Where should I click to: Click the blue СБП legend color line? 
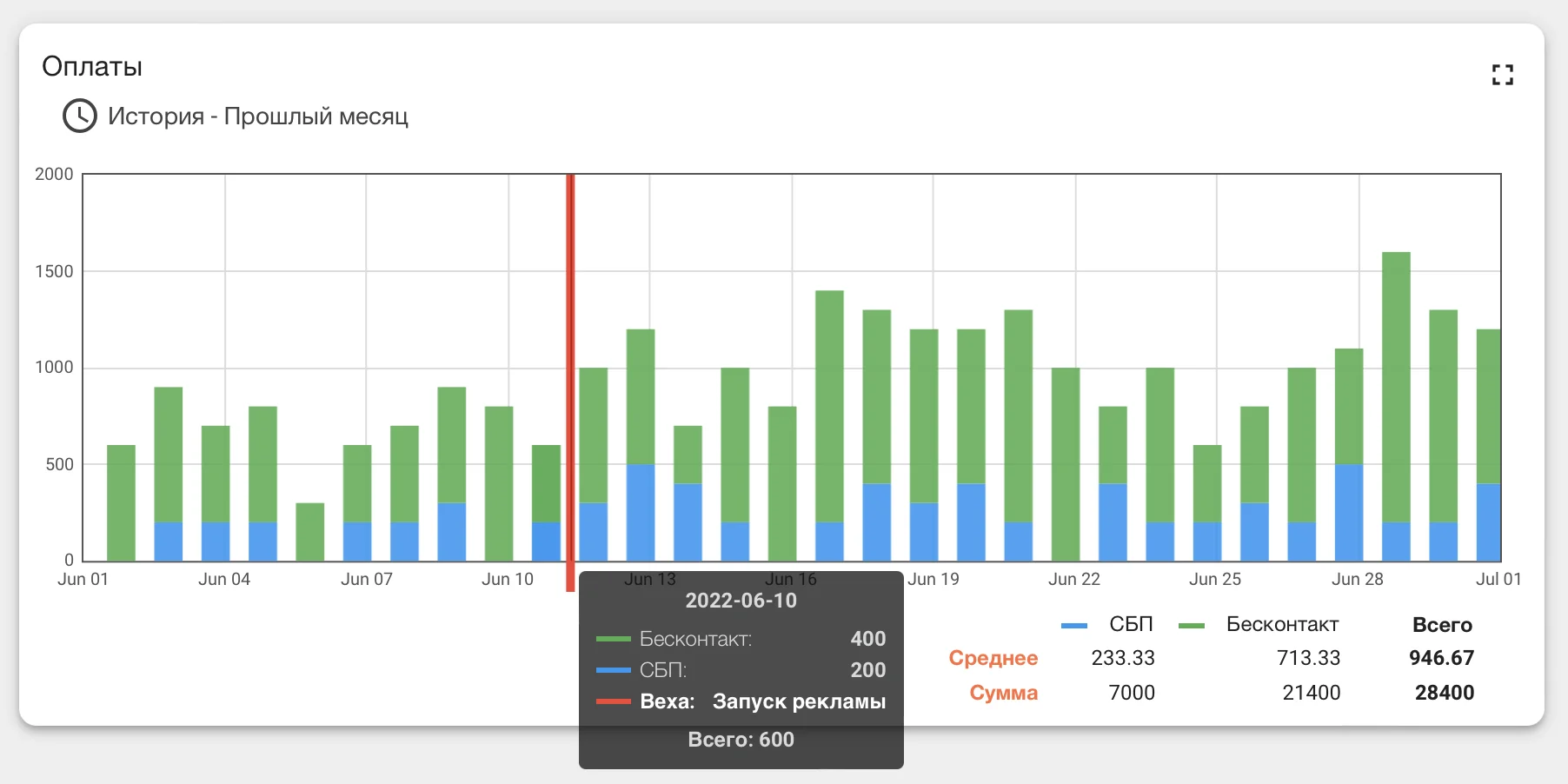click(1074, 626)
